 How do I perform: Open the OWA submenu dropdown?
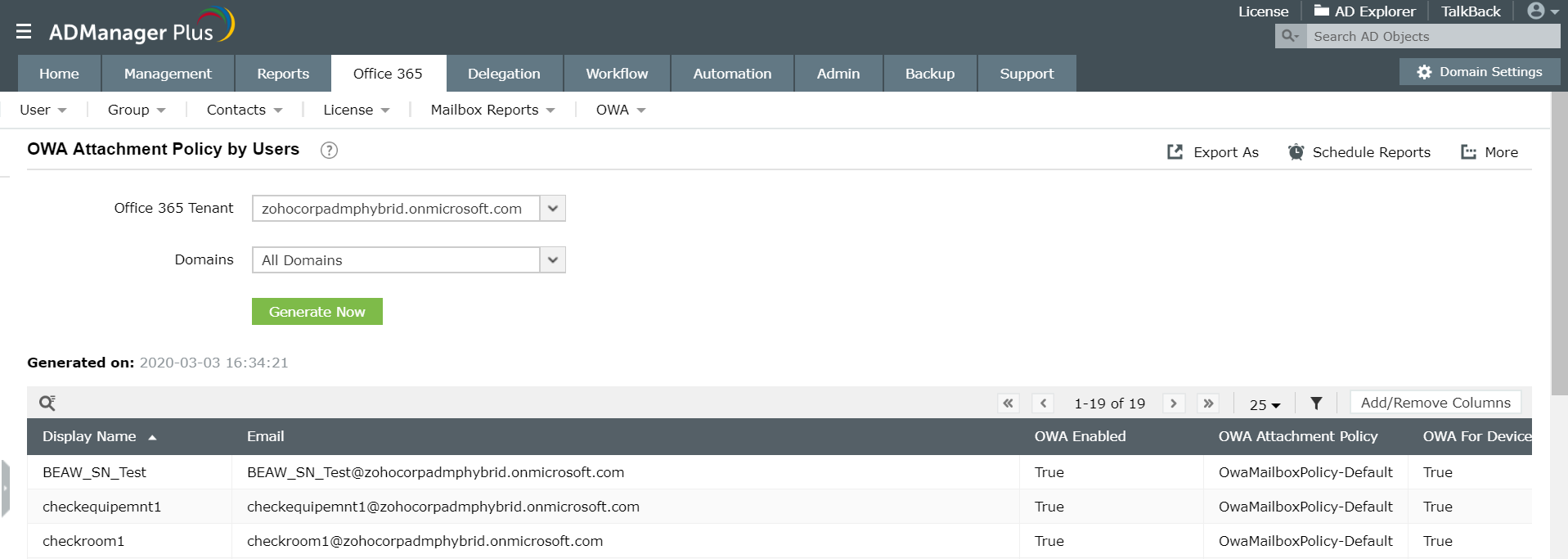point(621,110)
